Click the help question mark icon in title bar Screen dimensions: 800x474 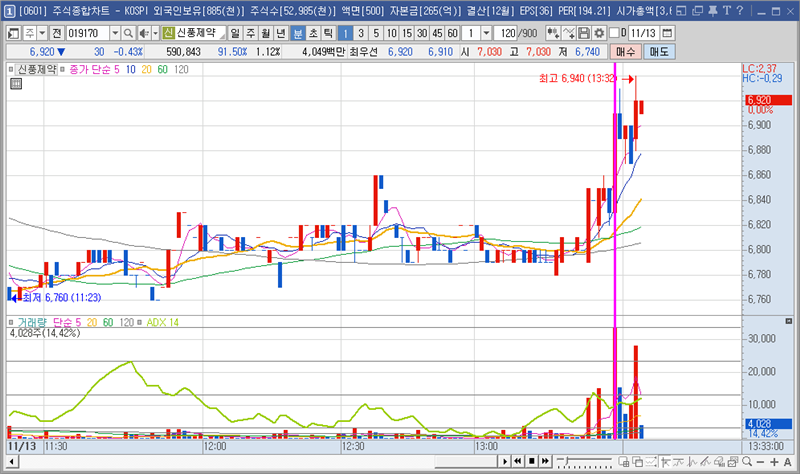coord(738,11)
